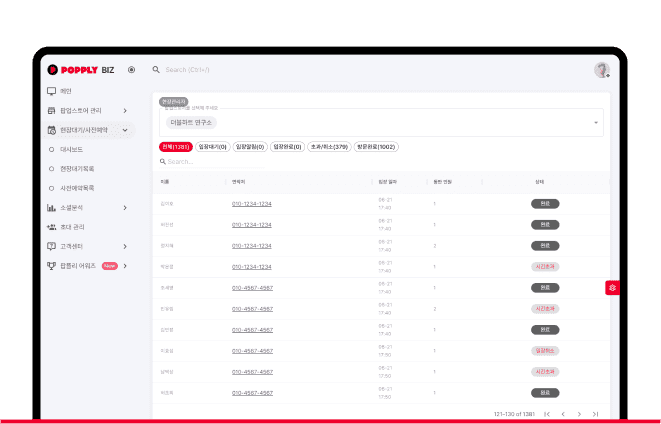This screenshot has width=661, height=424.
Task: Click the 고객센터 help icon
Action: click(x=51, y=247)
